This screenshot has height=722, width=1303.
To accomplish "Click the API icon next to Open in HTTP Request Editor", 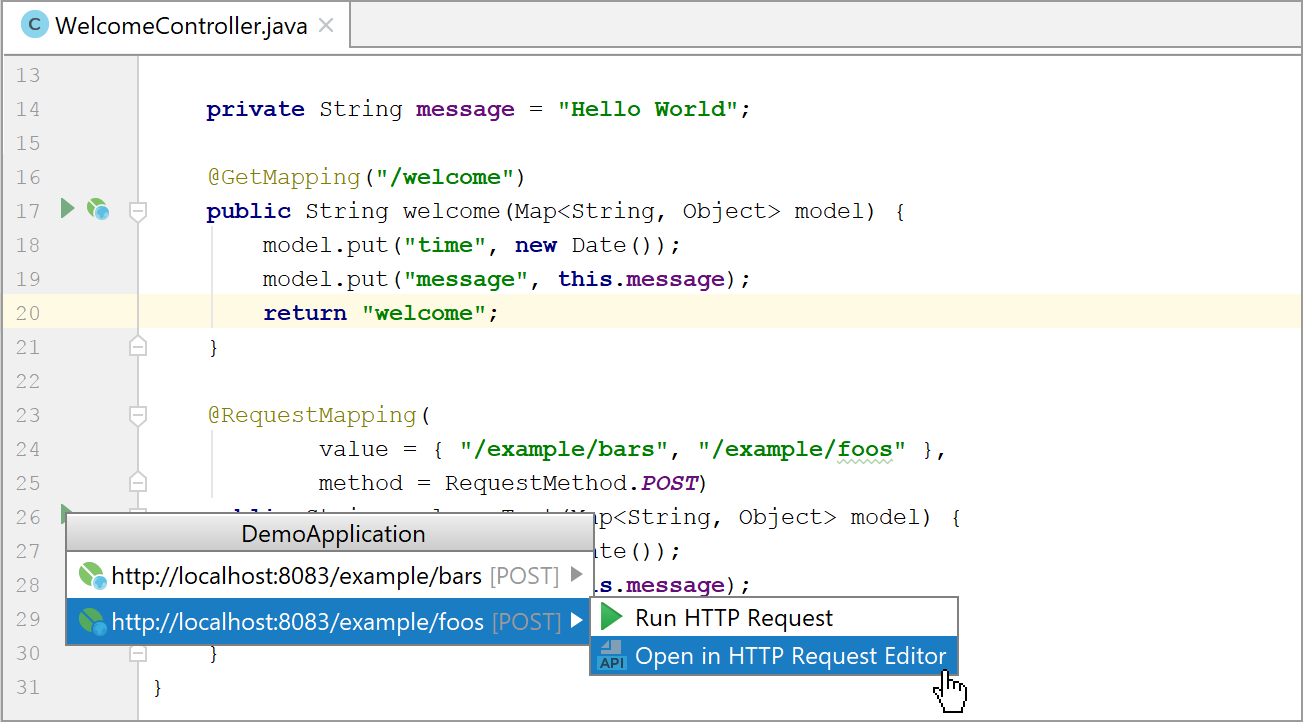I will pyautogui.click(x=612, y=656).
